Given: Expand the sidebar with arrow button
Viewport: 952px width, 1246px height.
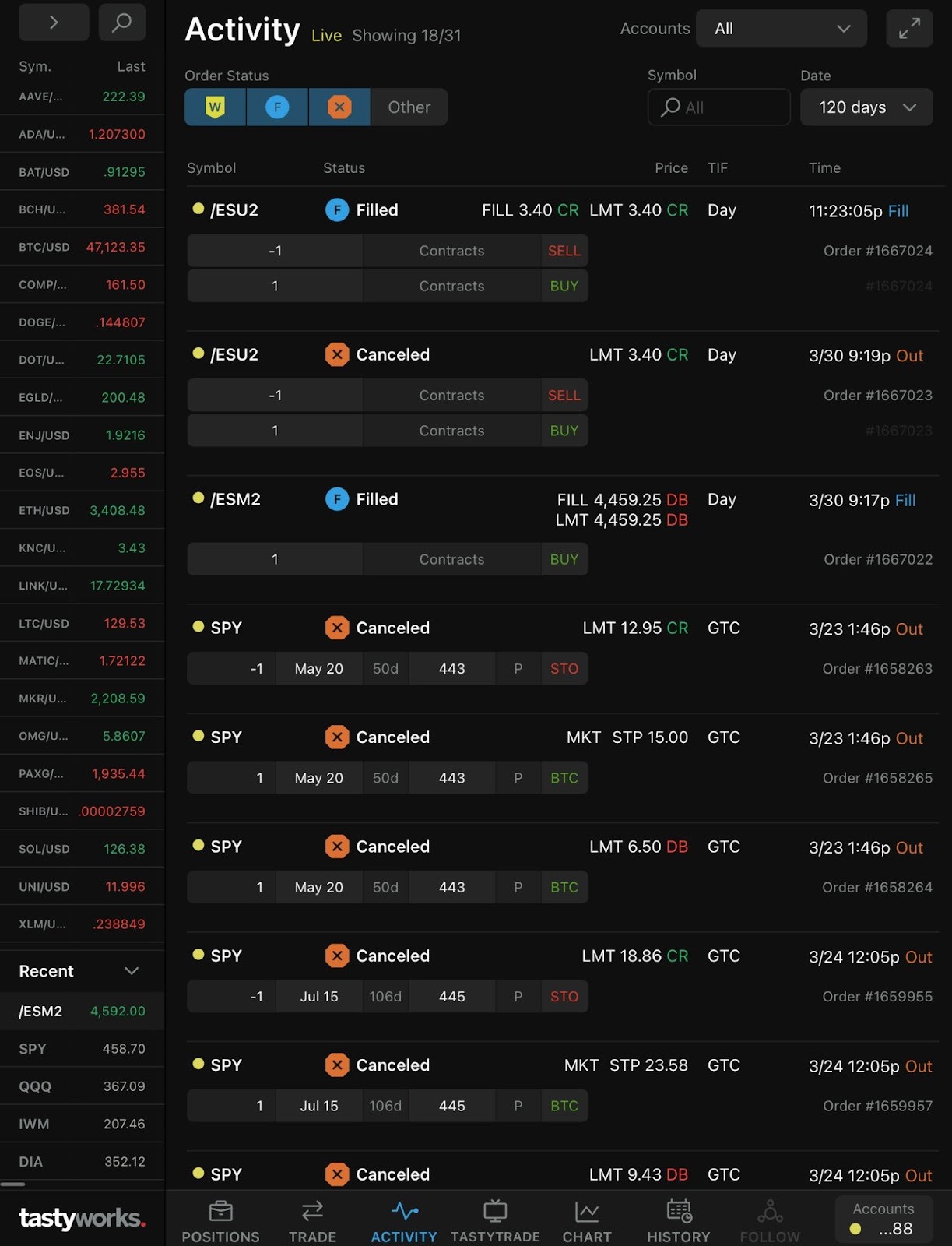Looking at the screenshot, I should [x=54, y=23].
